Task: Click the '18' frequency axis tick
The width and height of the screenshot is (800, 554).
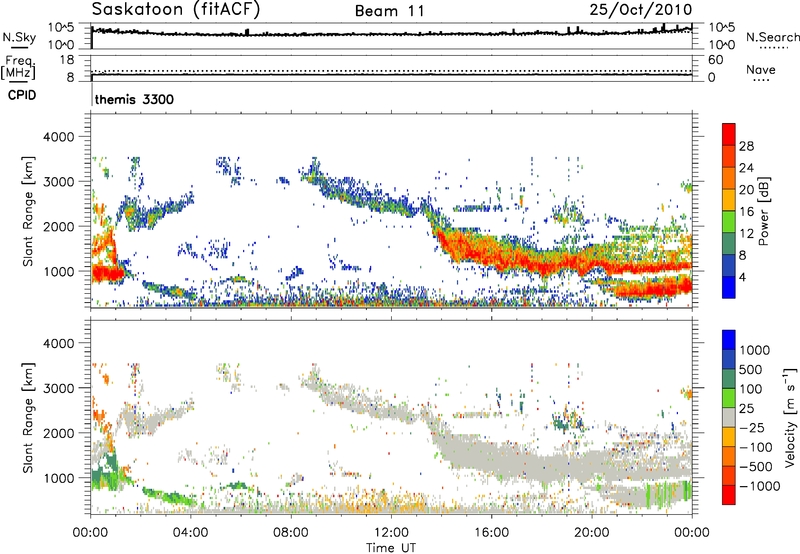Action: coord(67,60)
